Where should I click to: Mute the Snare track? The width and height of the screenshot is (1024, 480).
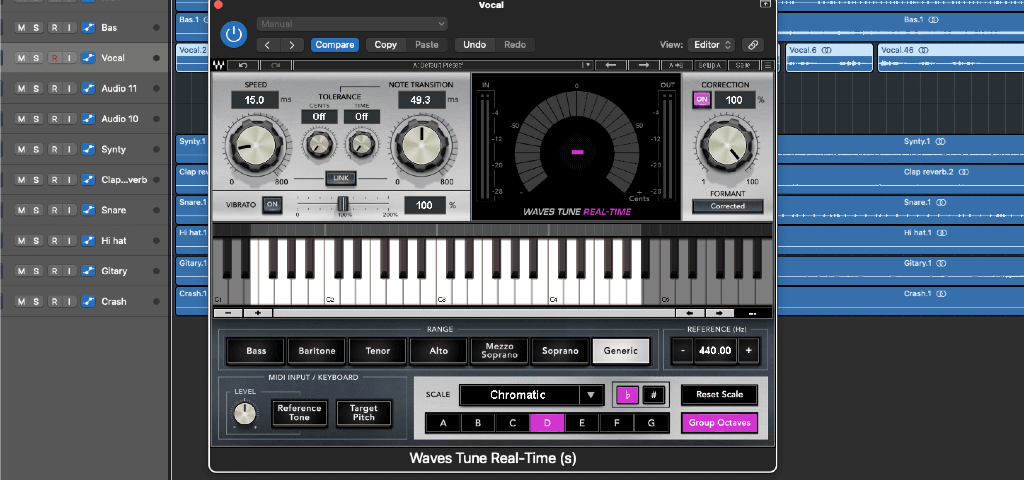click(x=20, y=210)
